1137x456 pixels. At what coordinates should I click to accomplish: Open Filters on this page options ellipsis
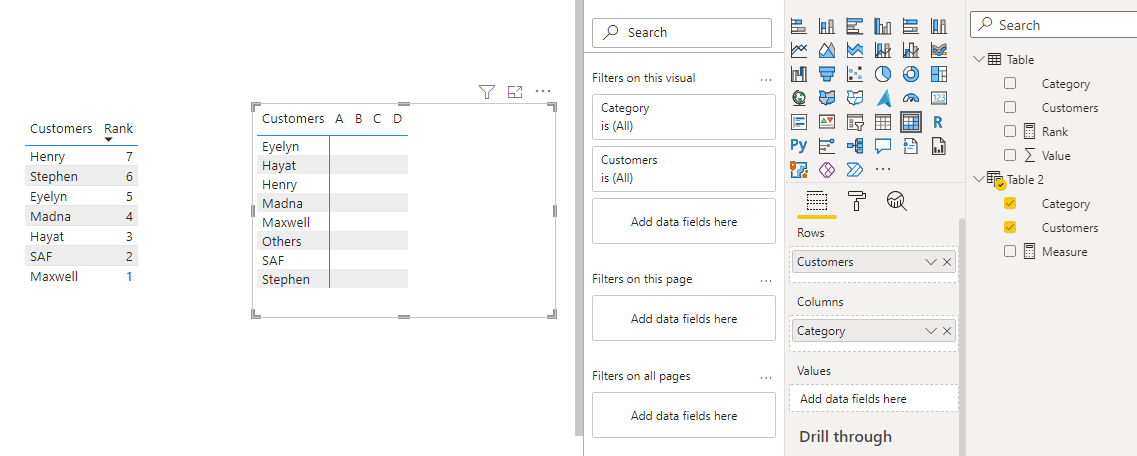point(766,281)
